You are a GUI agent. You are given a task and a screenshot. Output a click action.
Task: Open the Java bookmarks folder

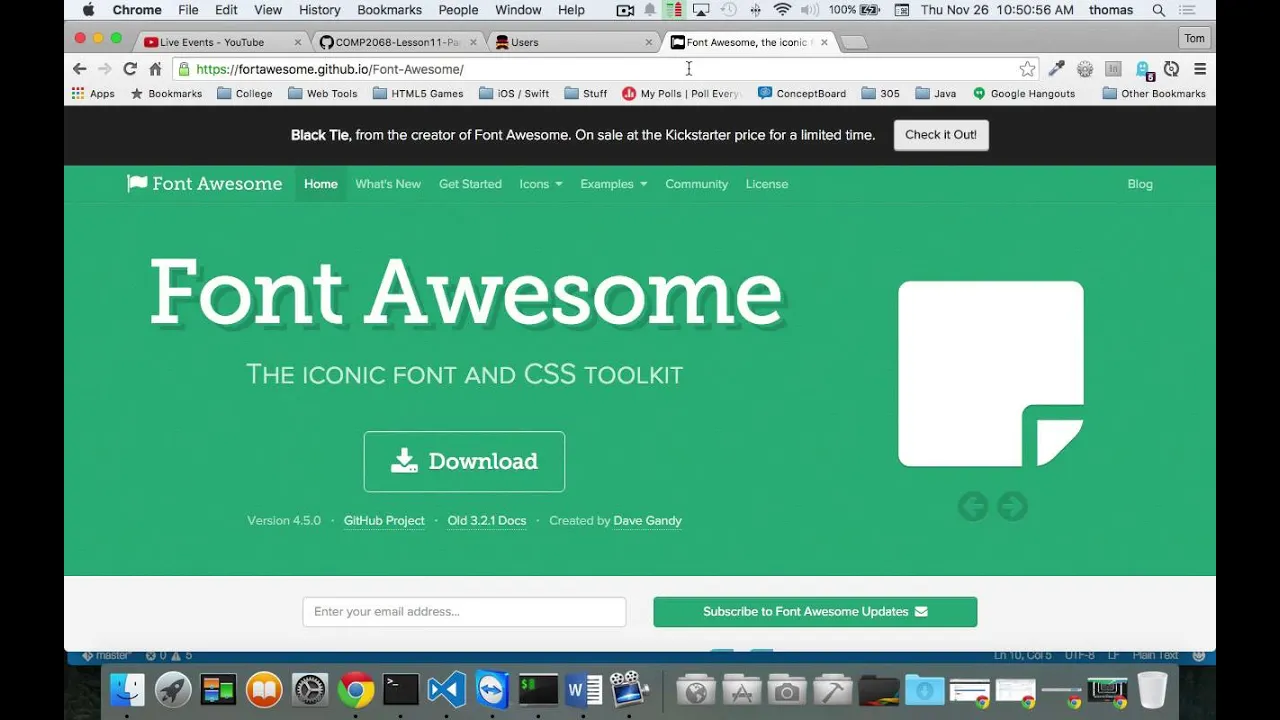coord(935,93)
